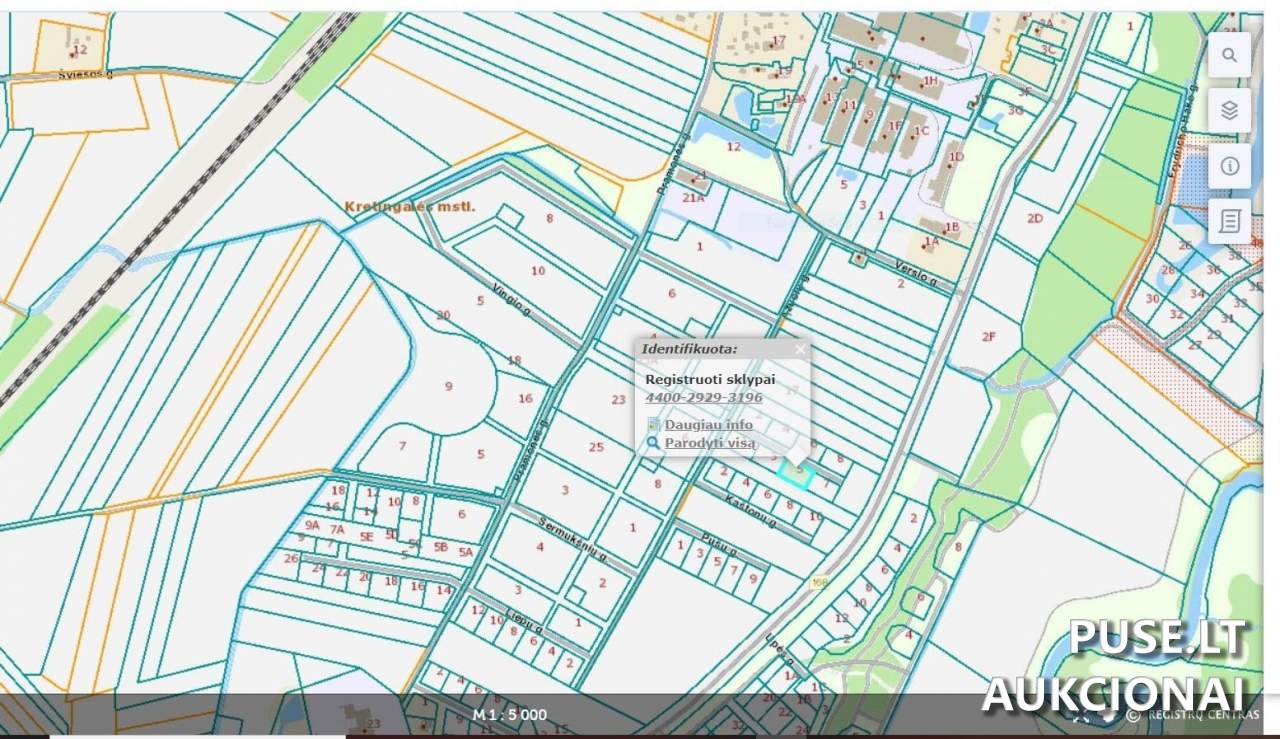Click the magnifier icon beside Parodyti visą
Screen dimensions: 1280x739
(x=654, y=443)
